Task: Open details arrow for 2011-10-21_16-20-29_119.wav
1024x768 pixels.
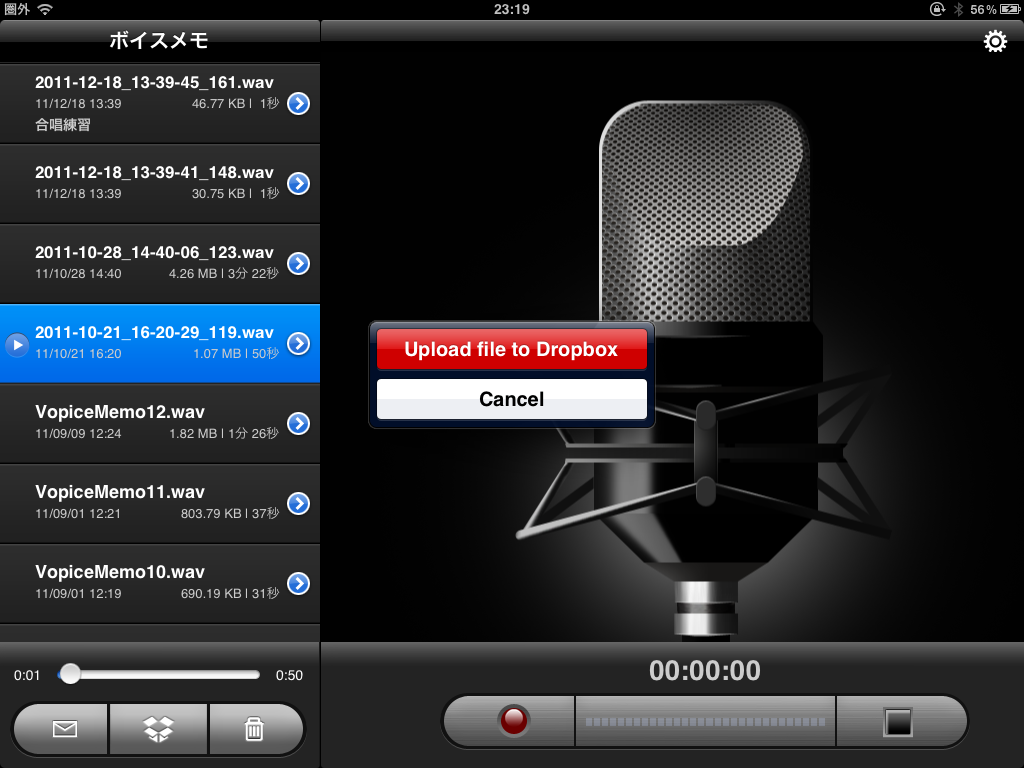Action: pyautogui.click(x=298, y=344)
